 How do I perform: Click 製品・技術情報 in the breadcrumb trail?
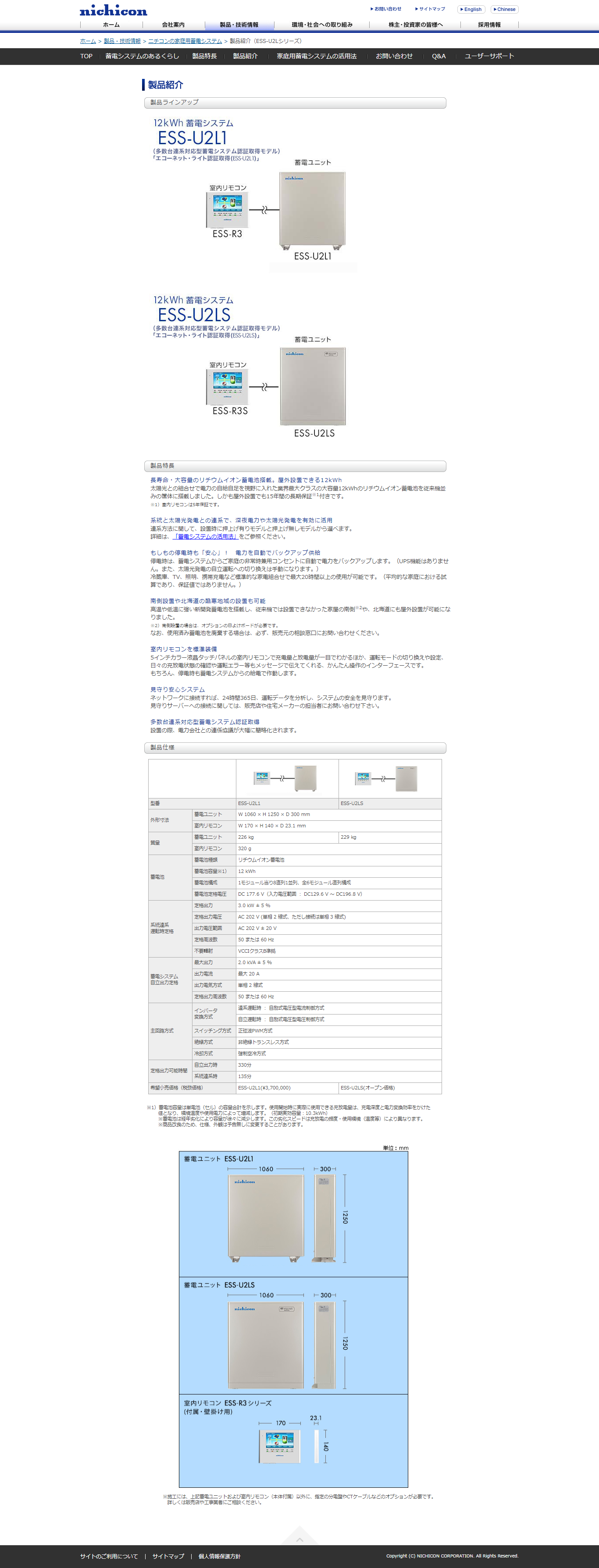click(x=122, y=41)
